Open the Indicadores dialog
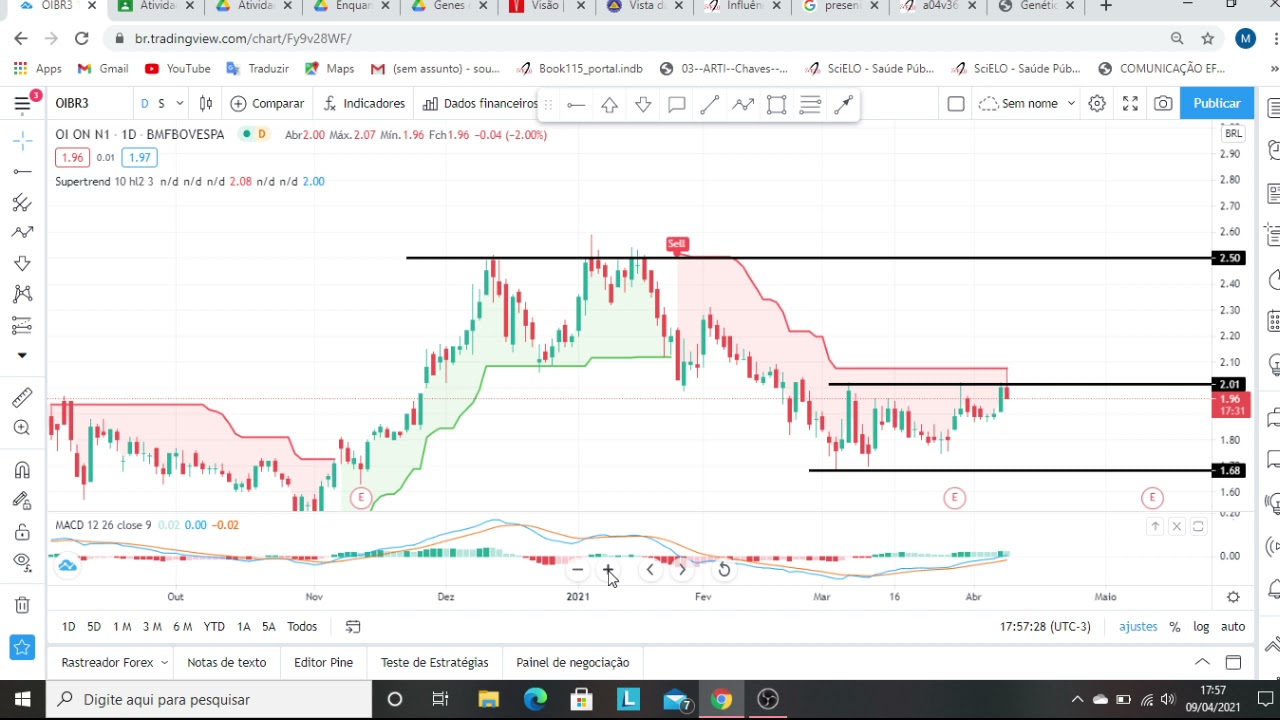The height and width of the screenshot is (720, 1280). [364, 103]
